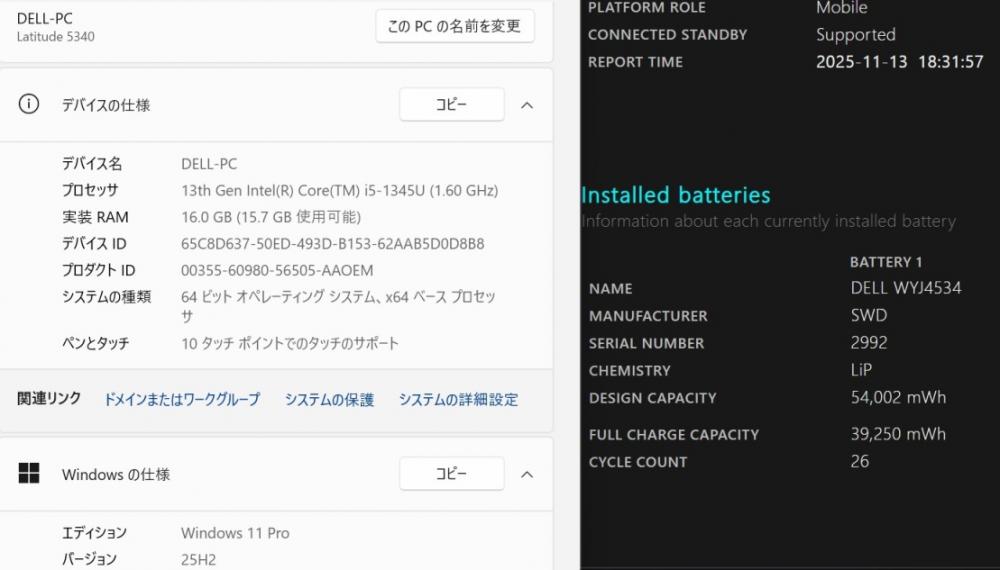The height and width of the screenshot is (570, 1000).
Task: Open ドメインまたはワークグループ link
Action: click(x=182, y=399)
